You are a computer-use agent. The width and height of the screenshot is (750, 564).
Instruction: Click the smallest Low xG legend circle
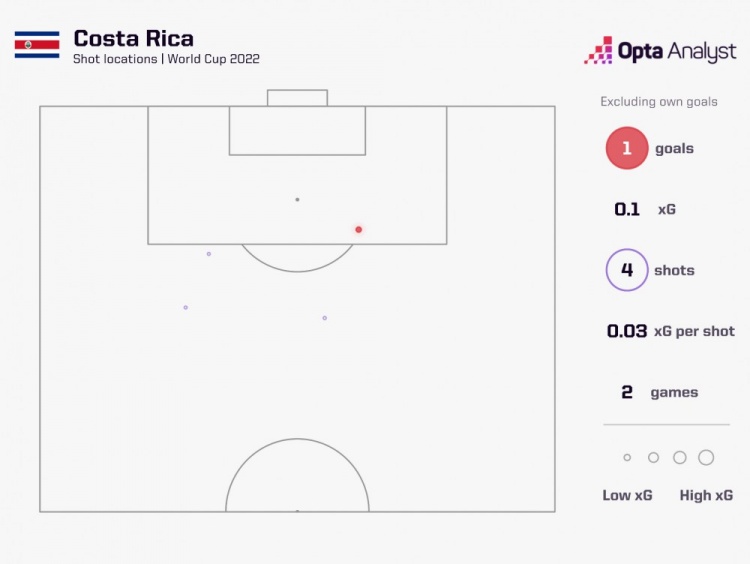pos(627,458)
